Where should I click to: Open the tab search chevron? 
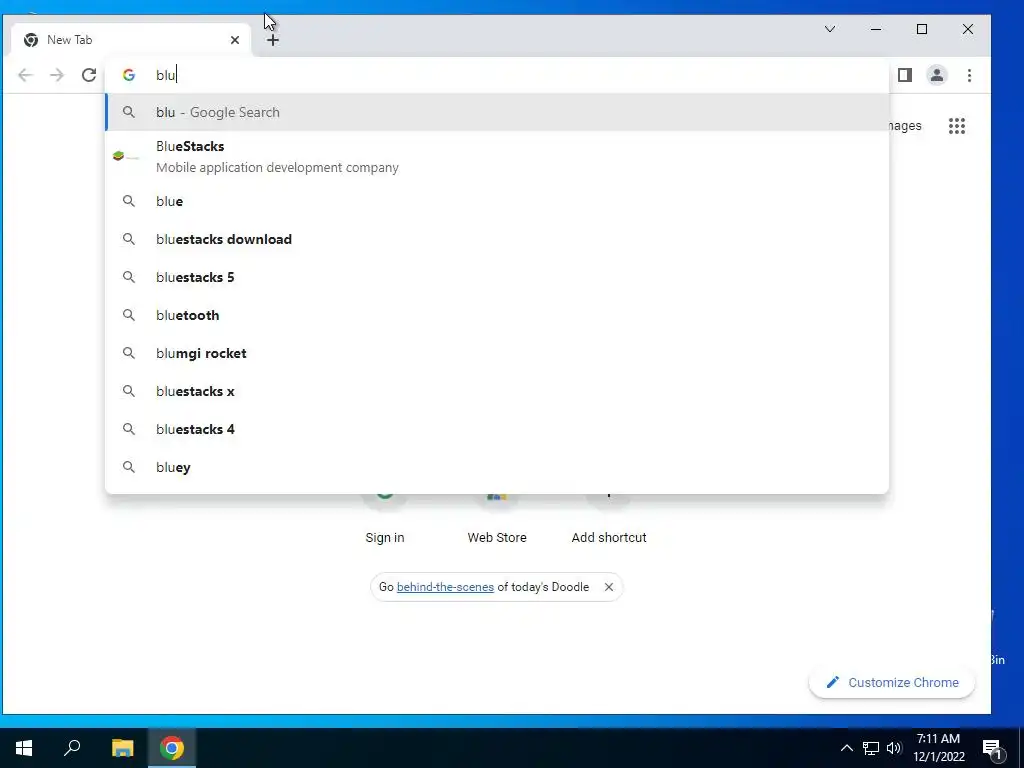click(x=830, y=29)
